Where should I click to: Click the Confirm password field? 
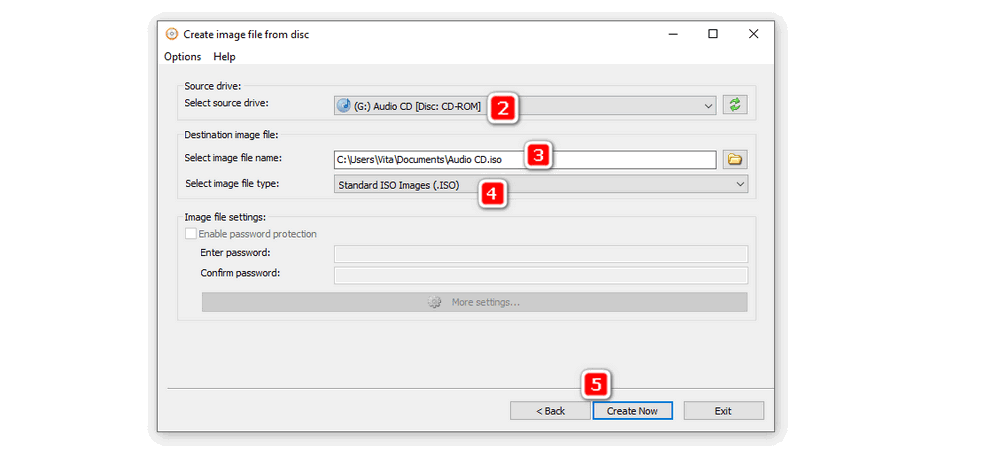[540, 275]
